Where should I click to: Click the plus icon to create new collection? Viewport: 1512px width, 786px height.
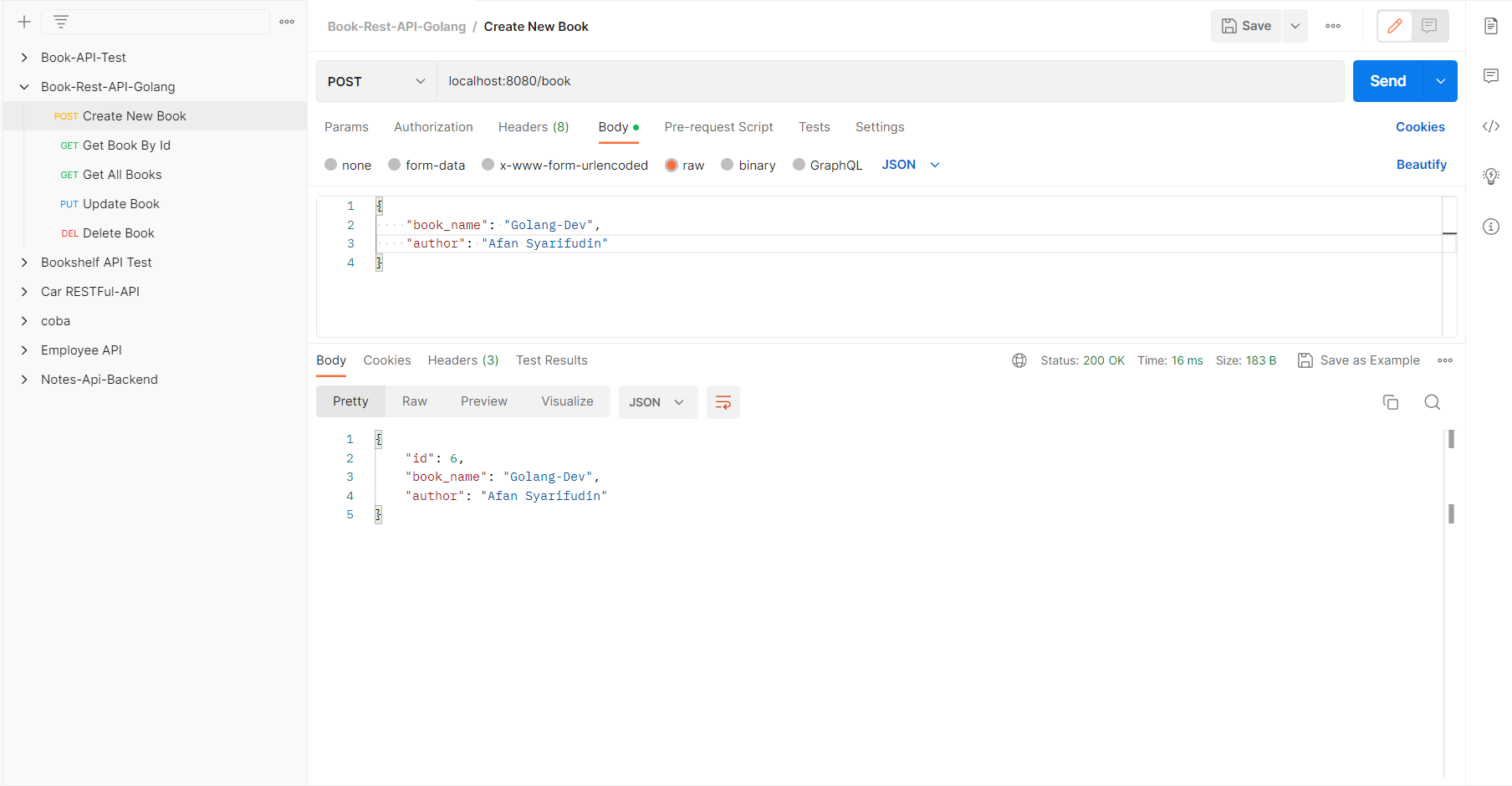click(24, 22)
